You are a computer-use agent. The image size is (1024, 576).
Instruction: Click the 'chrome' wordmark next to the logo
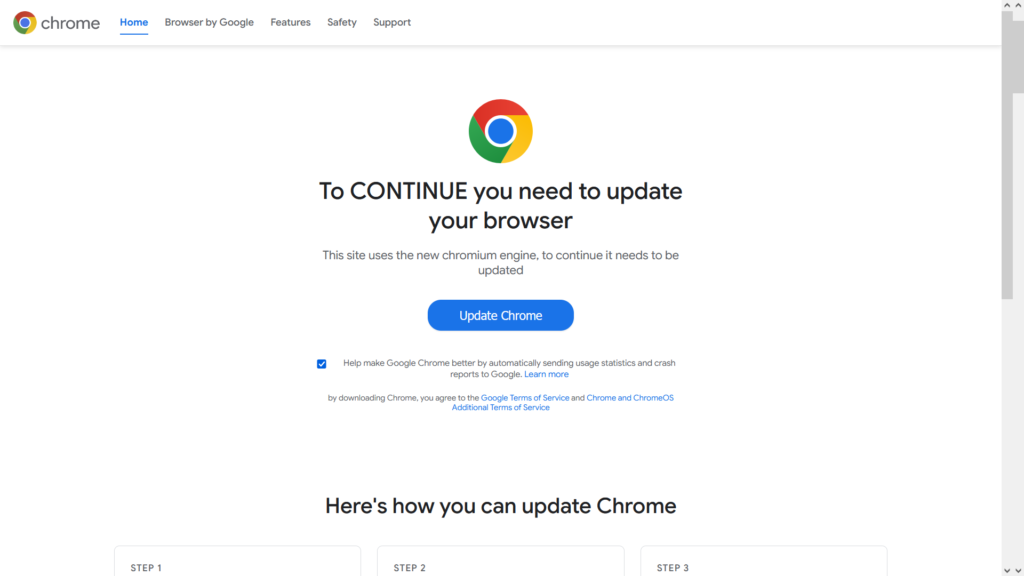pos(70,22)
